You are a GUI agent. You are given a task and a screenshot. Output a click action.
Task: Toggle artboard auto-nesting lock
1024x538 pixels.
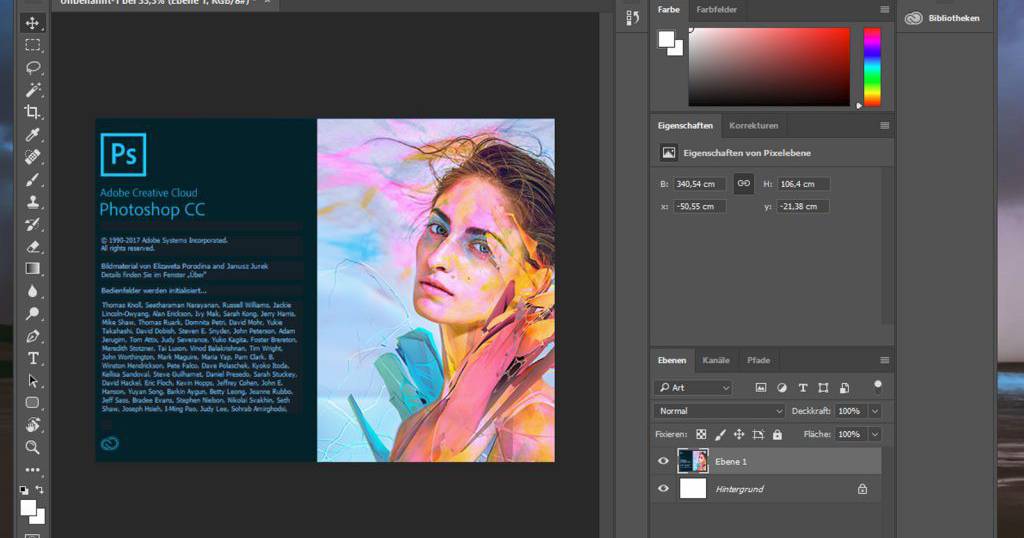pos(758,434)
